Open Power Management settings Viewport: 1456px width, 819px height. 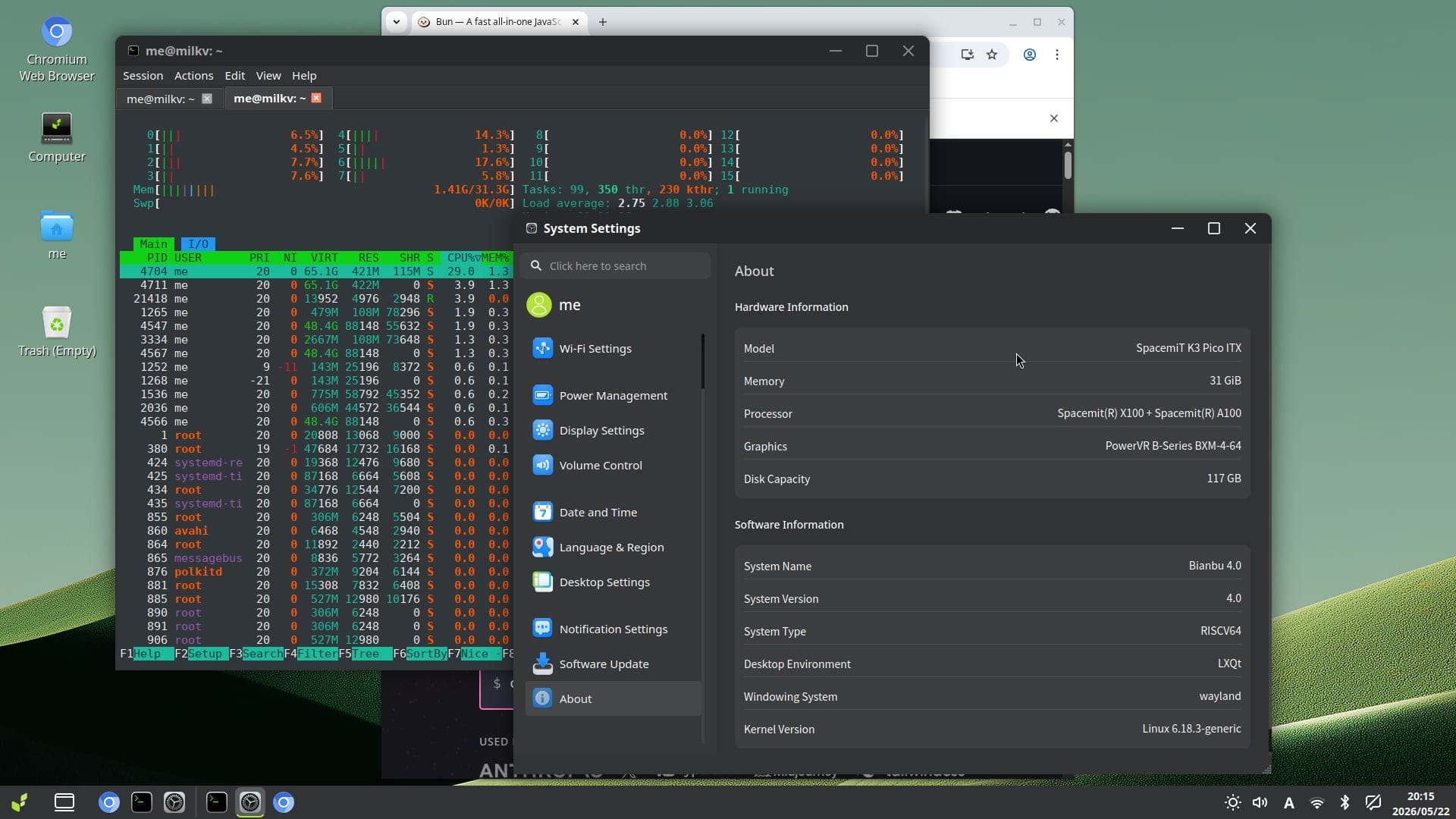click(x=613, y=396)
